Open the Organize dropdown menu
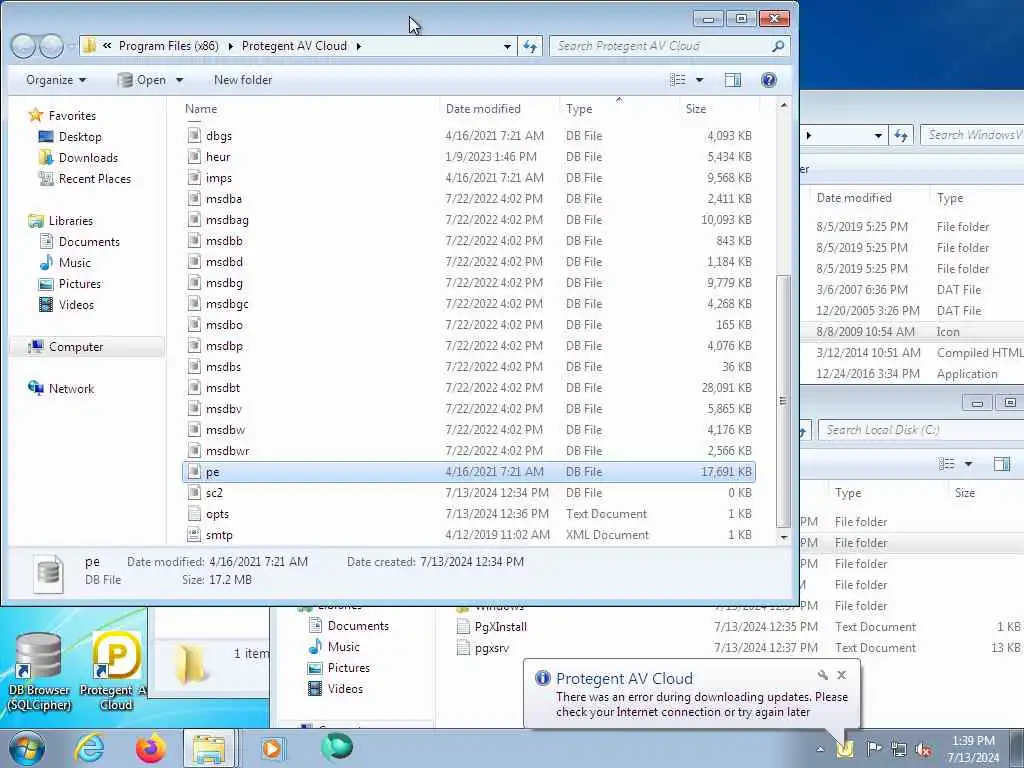This screenshot has width=1024, height=768. [x=56, y=80]
